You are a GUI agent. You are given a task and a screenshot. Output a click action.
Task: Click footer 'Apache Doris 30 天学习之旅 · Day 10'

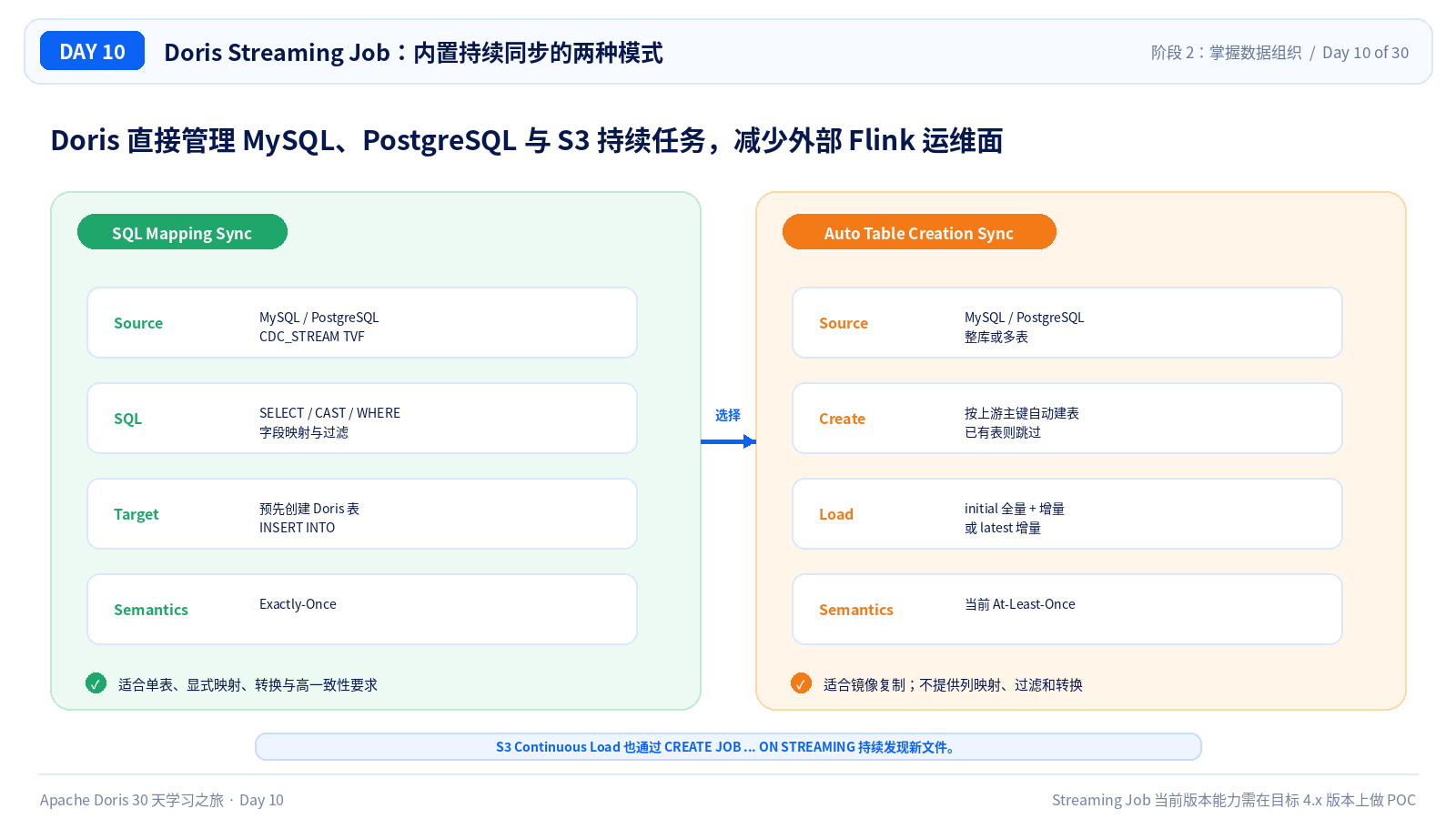coord(162,800)
